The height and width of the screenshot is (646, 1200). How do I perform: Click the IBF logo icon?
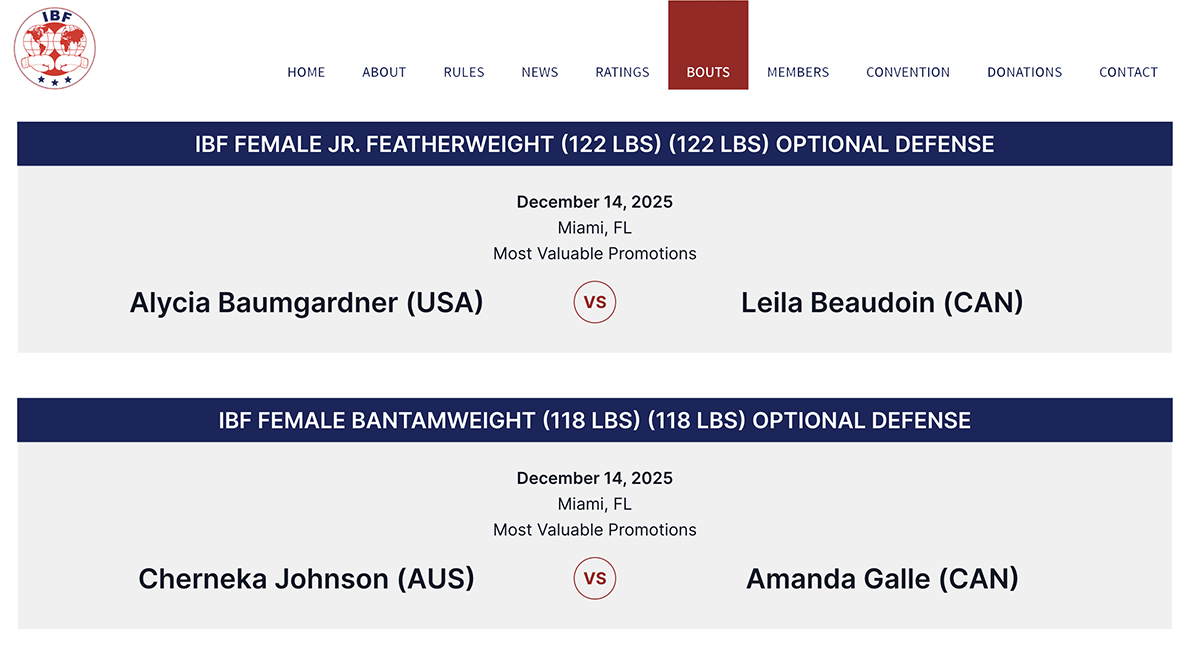coord(53,46)
